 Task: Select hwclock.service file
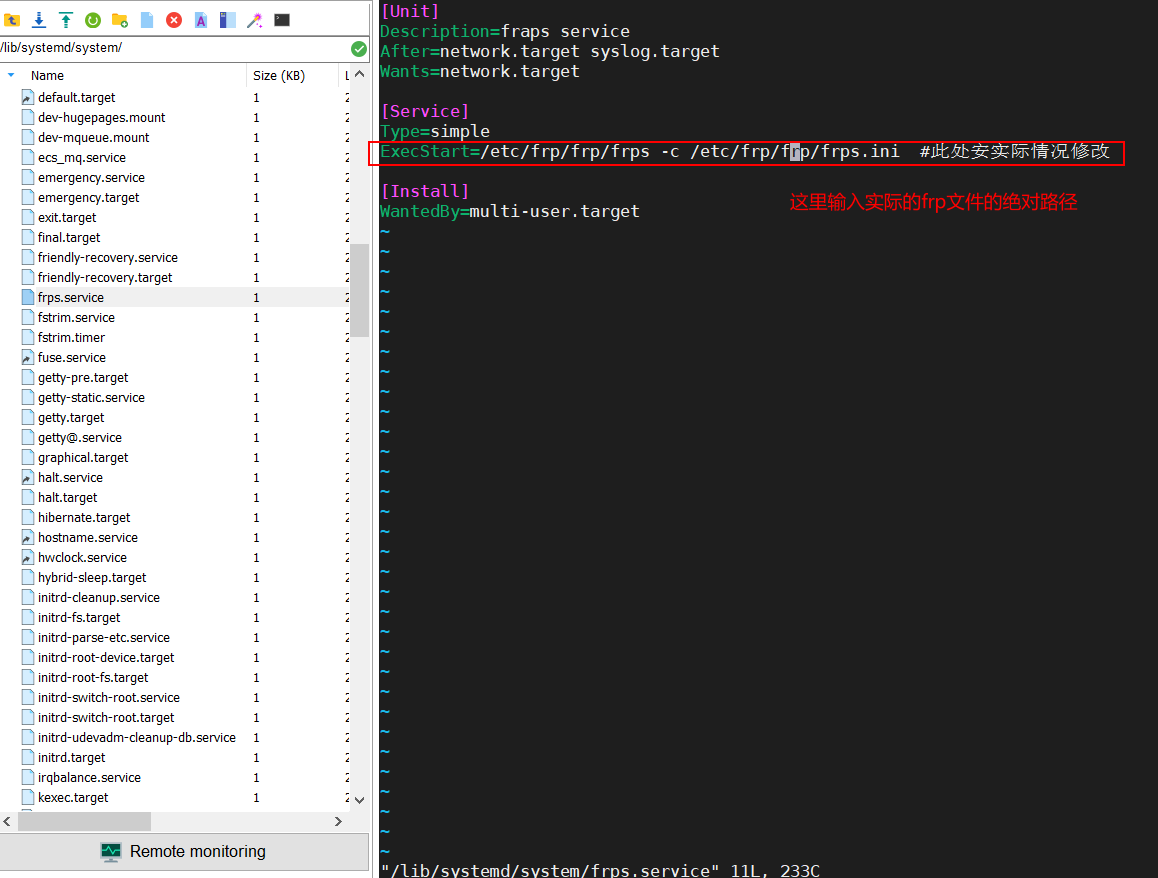[x=83, y=557]
